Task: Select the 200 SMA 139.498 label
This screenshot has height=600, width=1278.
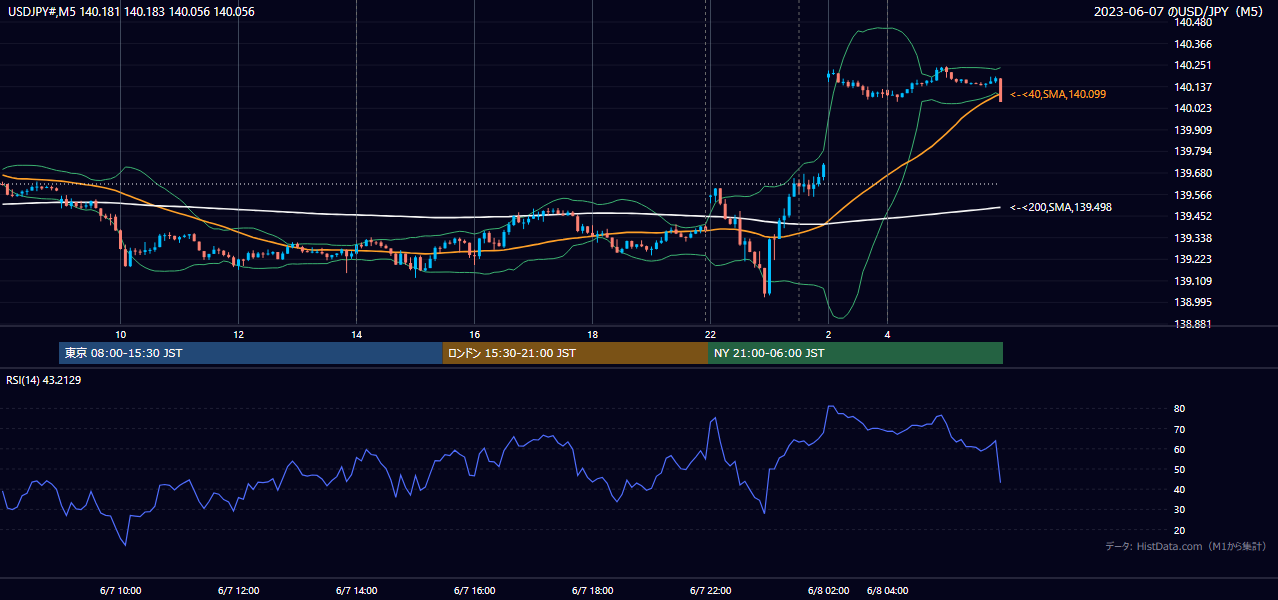Action: tap(1061, 207)
